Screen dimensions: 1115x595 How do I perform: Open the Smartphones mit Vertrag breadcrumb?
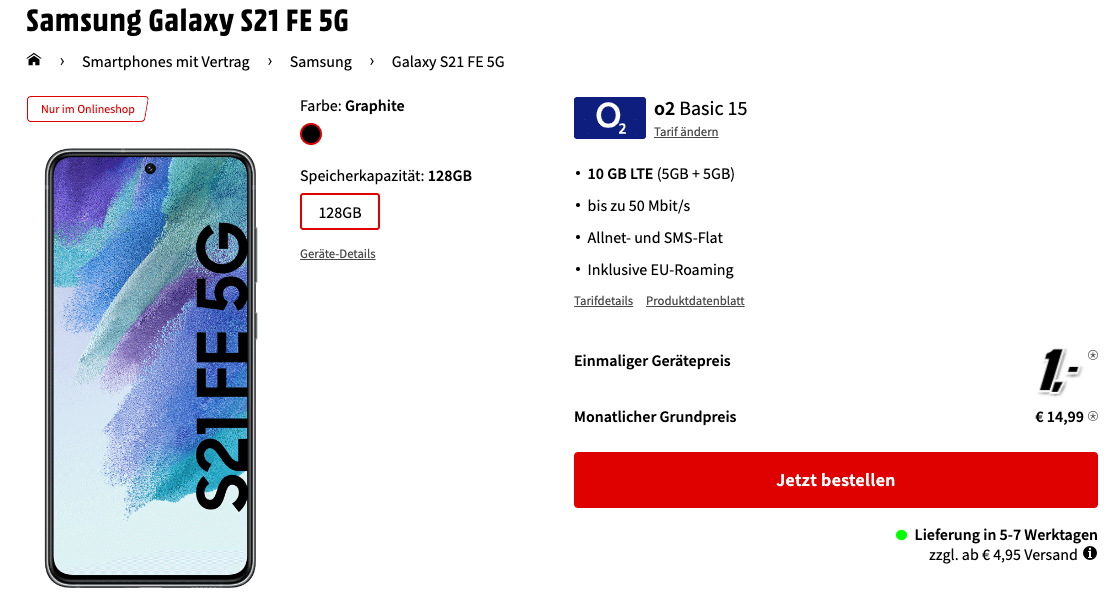[x=166, y=62]
